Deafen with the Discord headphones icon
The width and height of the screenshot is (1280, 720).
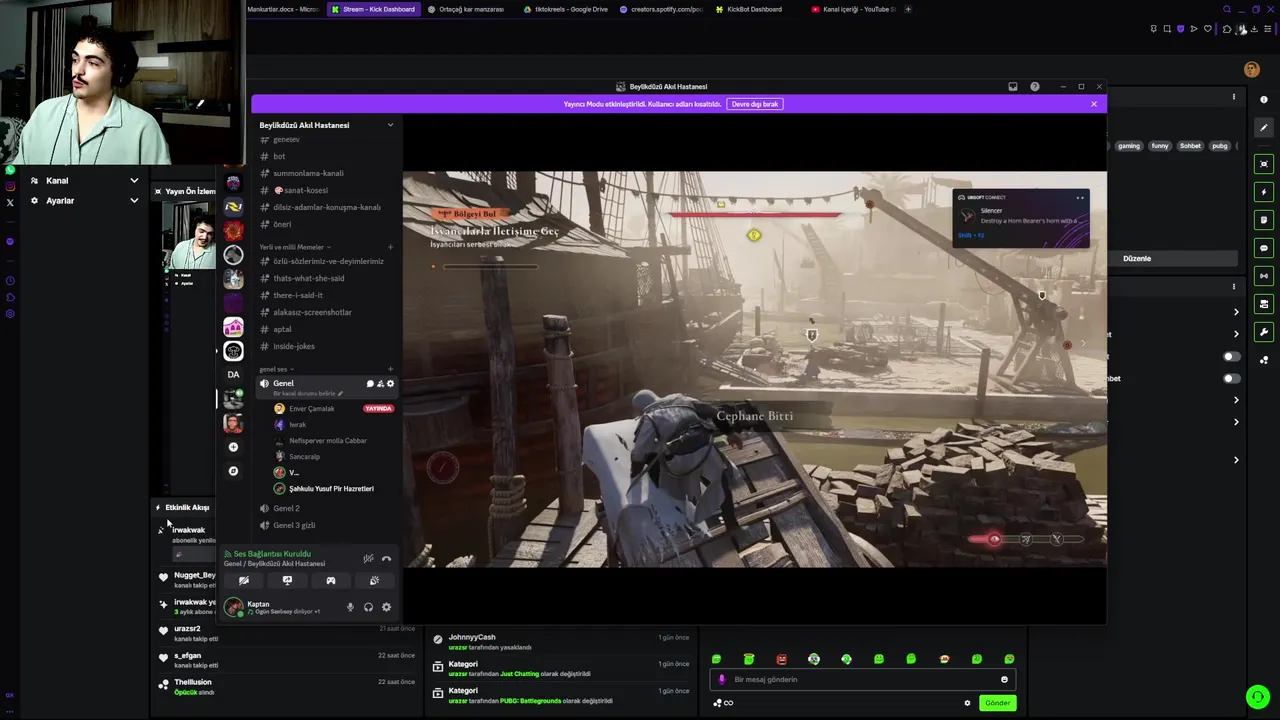click(x=368, y=607)
